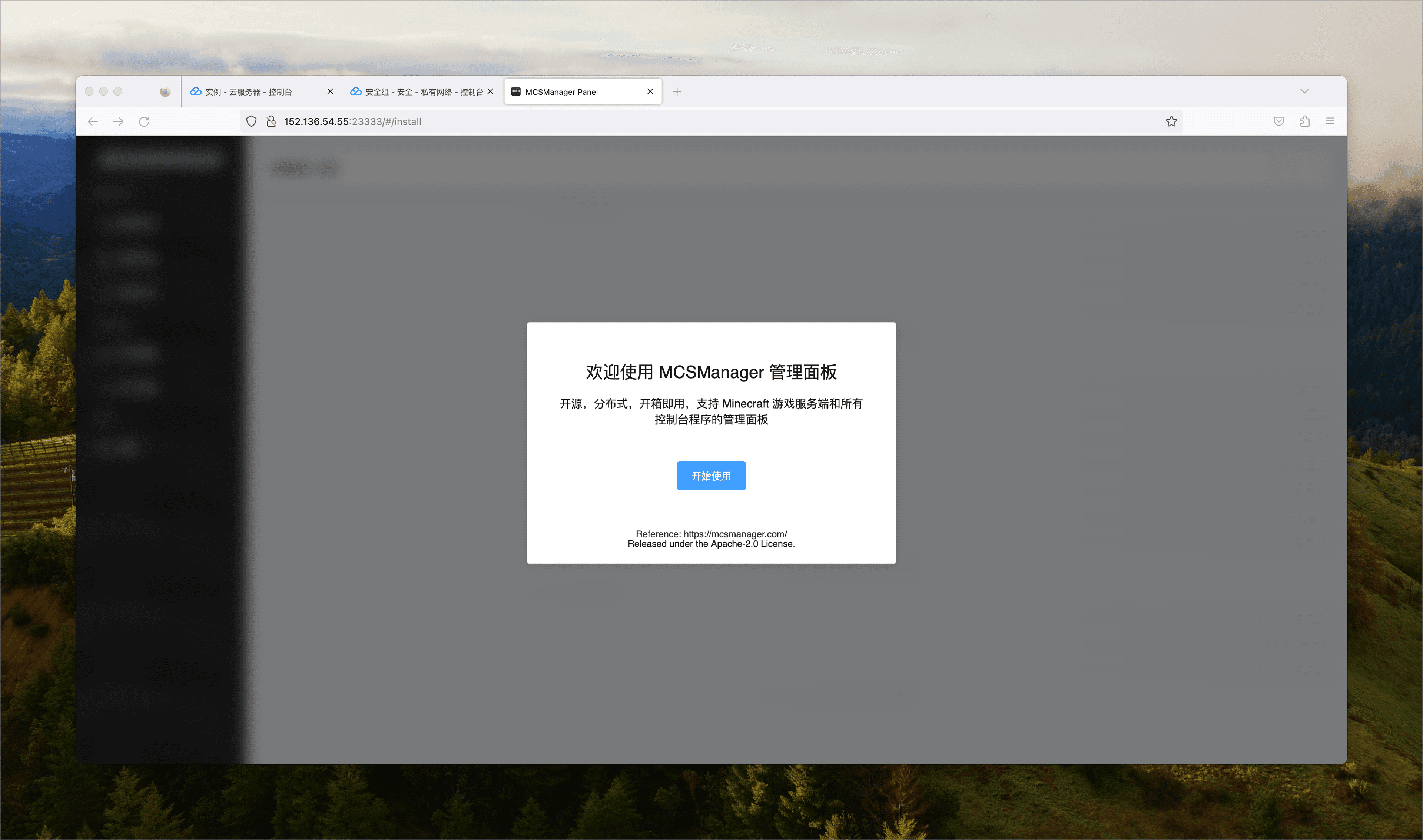Open the Firefox hamburger menu
Viewport: 1423px width, 840px height.
(x=1330, y=121)
